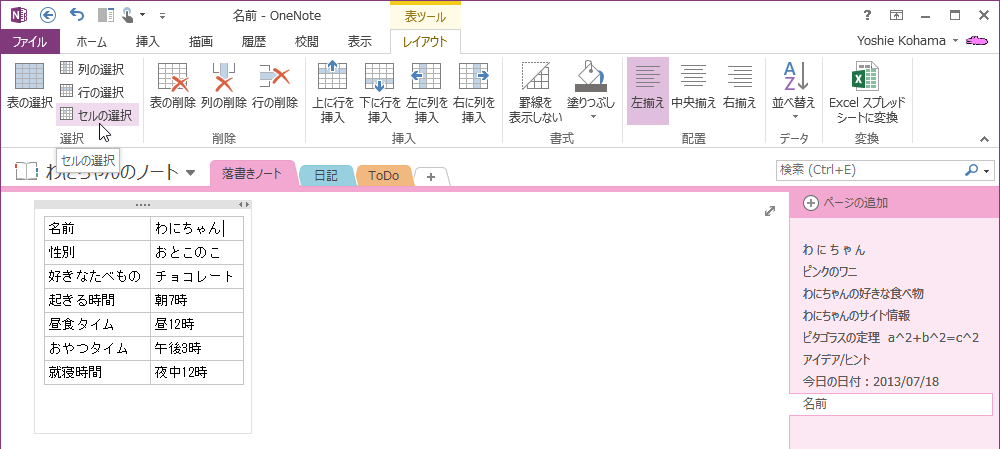Click 表の削除 (Delete Table)

coord(173,87)
